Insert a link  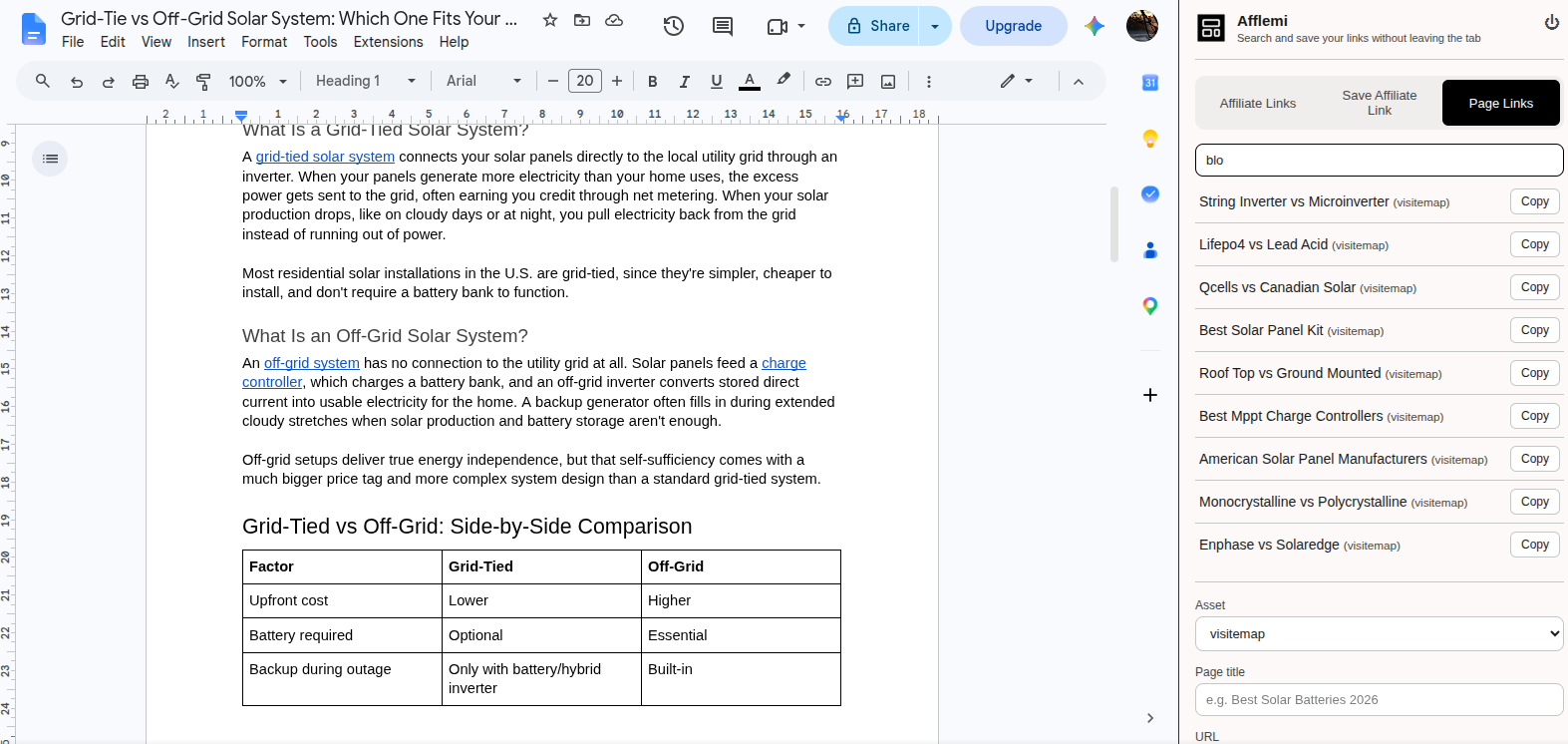pyautogui.click(x=823, y=82)
